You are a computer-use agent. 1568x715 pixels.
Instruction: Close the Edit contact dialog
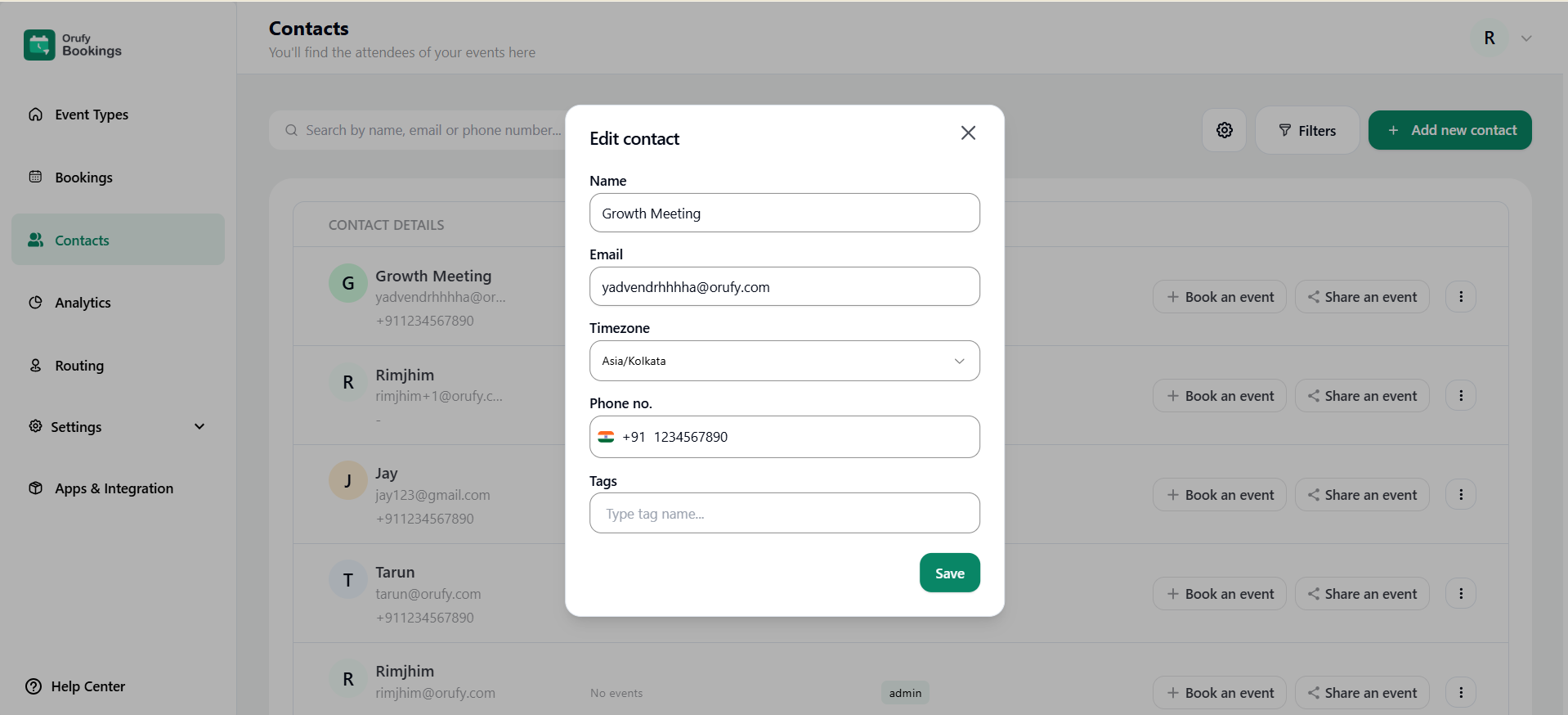(968, 133)
